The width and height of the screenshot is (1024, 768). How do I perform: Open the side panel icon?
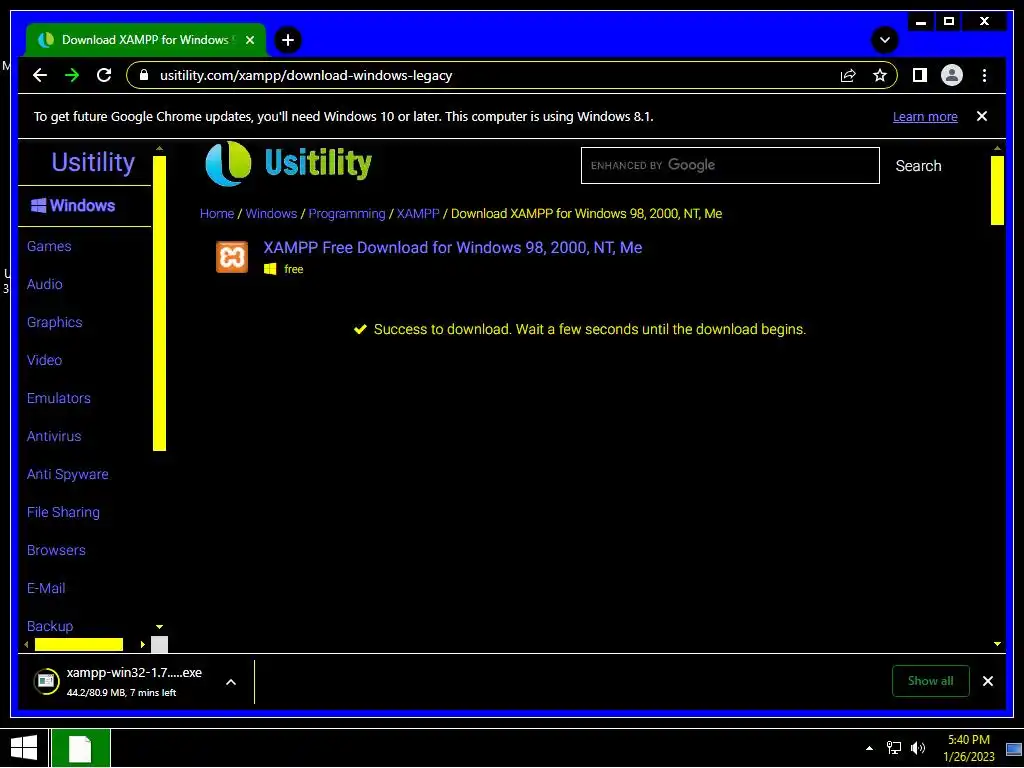tap(920, 75)
